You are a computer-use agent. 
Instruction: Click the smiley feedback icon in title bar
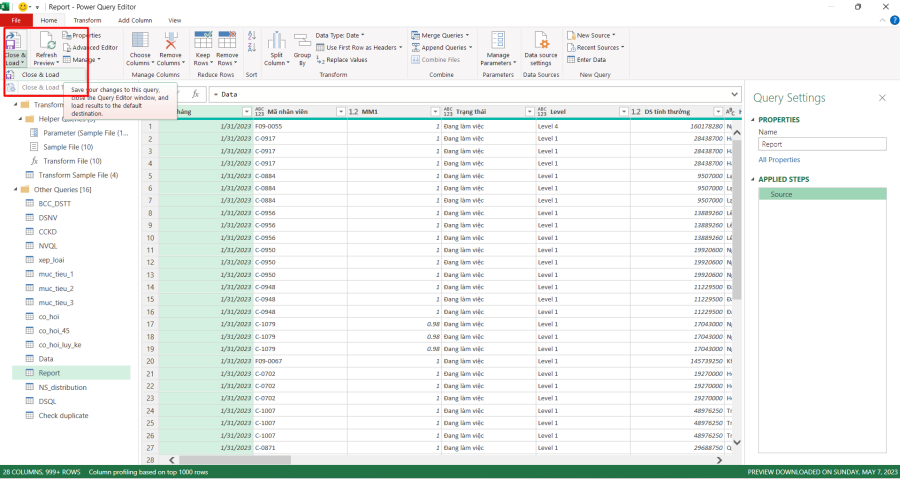23,7
